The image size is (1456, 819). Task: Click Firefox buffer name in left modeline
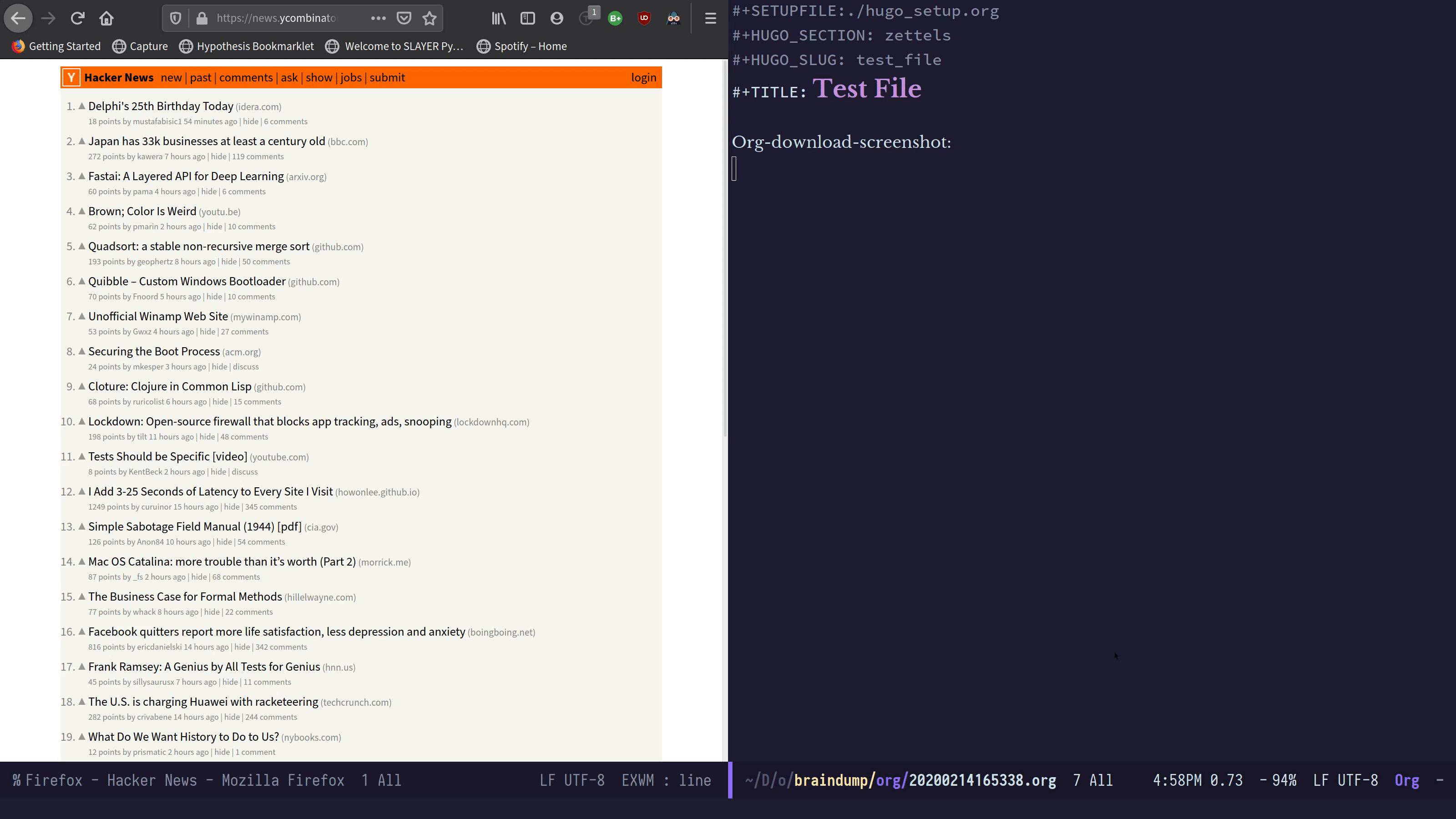[x=185, y=781]
